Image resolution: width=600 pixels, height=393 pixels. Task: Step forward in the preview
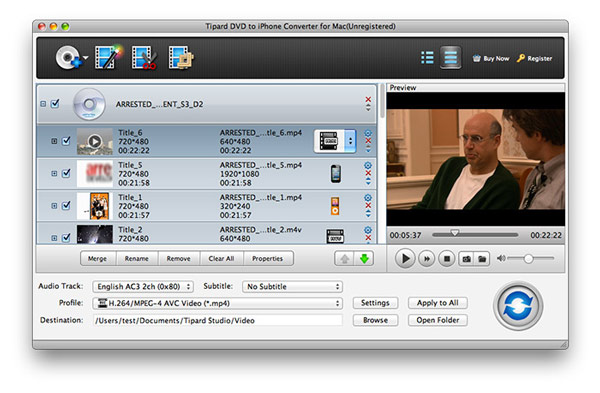(426, 259)
